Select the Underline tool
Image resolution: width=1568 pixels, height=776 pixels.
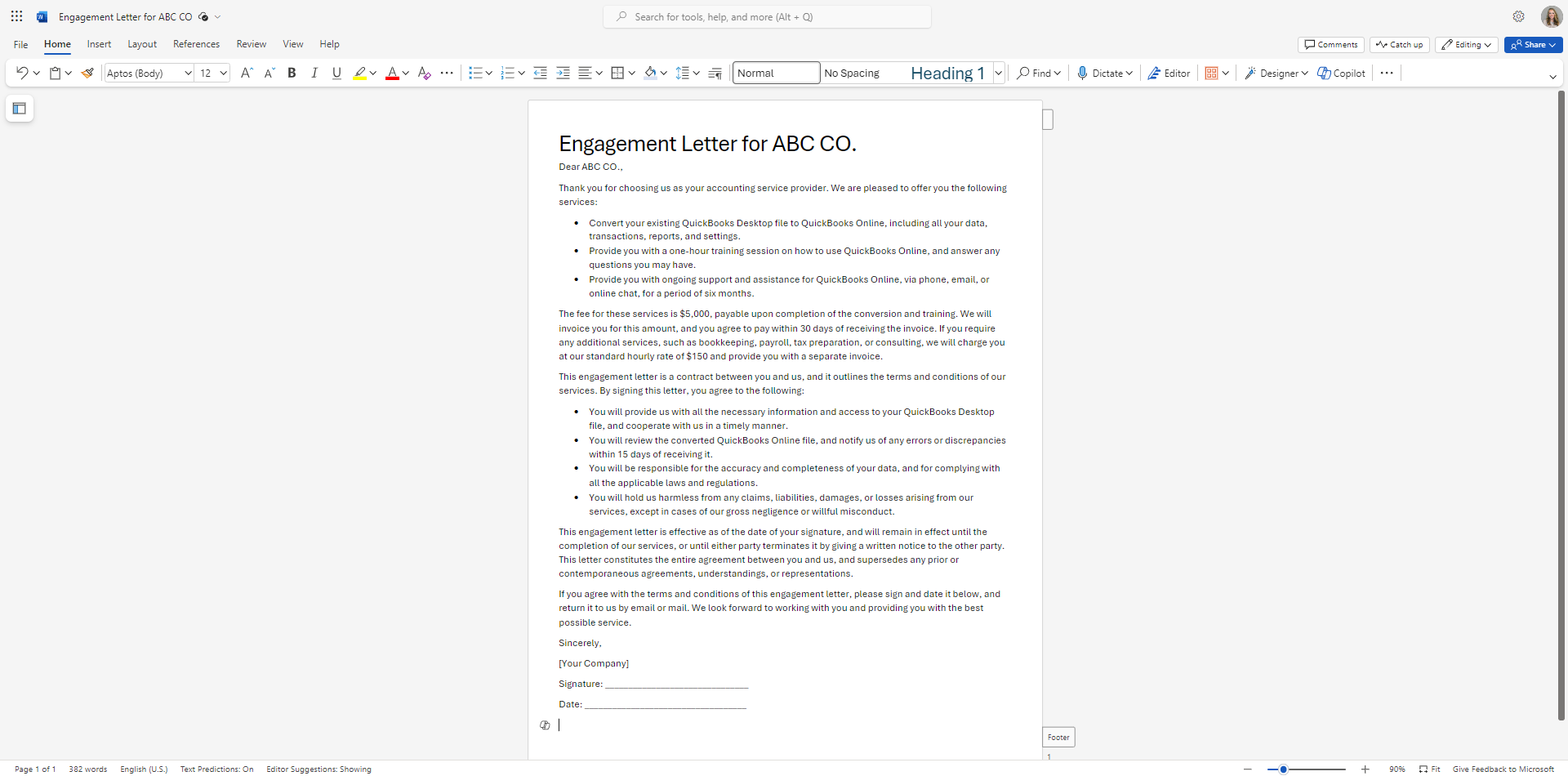[336, 73]
